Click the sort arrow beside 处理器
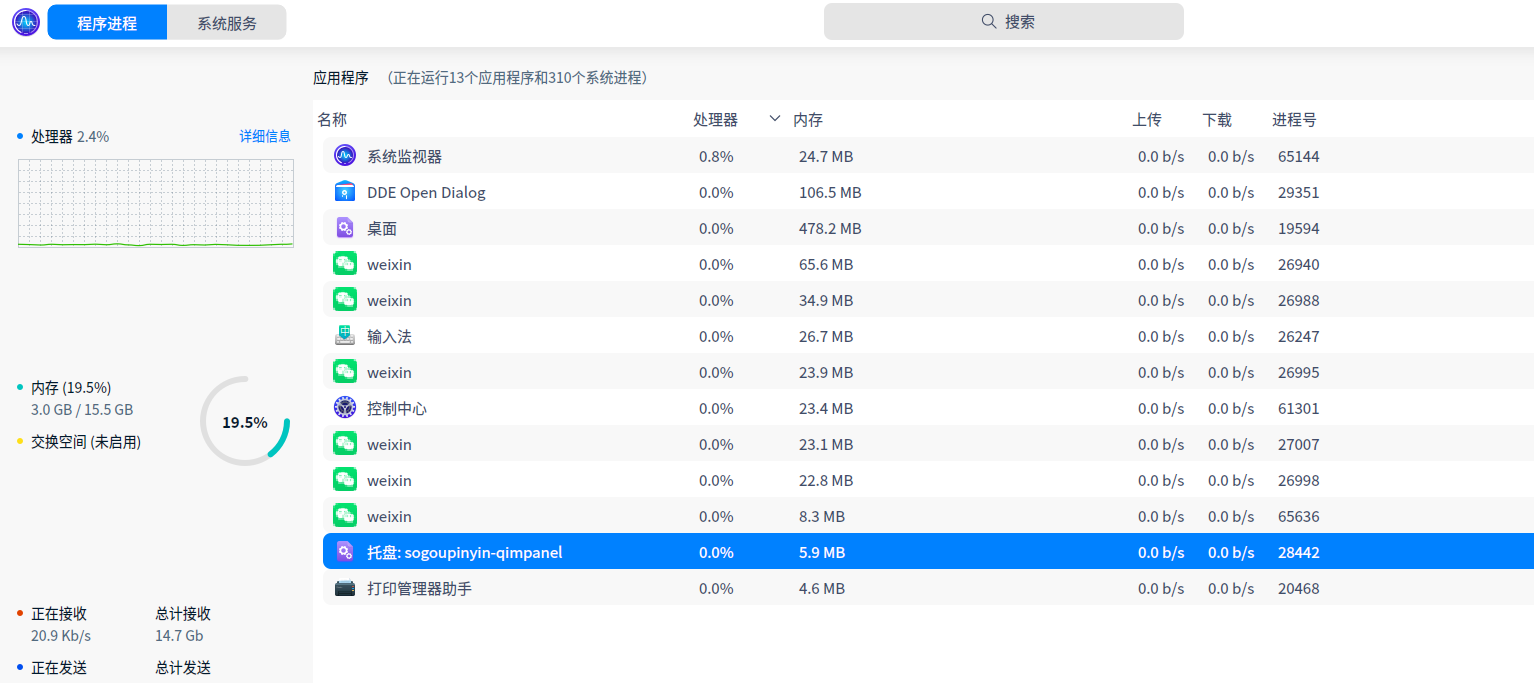The height and width of the screenshot is (683, 1534). click(774, 119)
